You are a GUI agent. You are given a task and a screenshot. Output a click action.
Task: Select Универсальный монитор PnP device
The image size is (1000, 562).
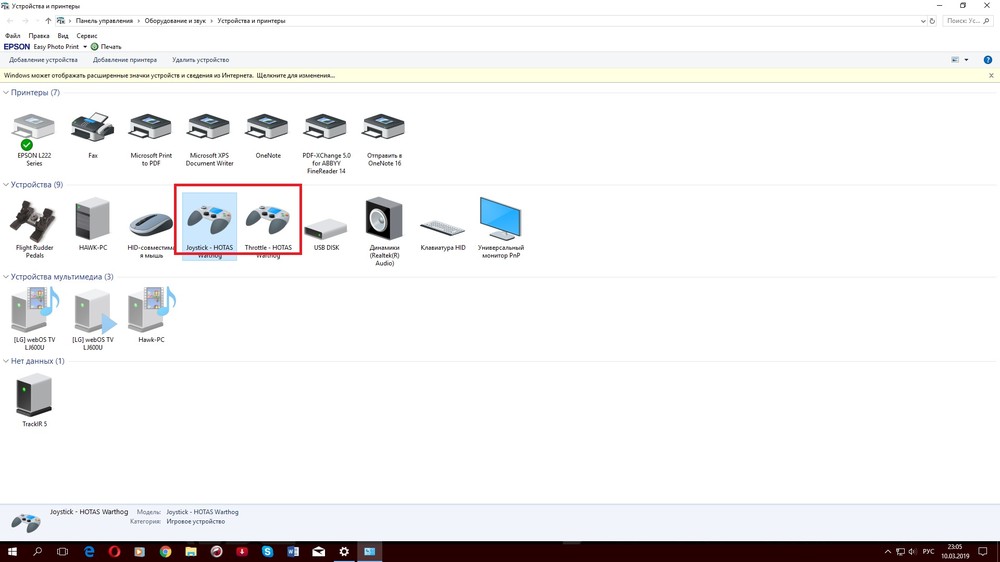[501, 228]
